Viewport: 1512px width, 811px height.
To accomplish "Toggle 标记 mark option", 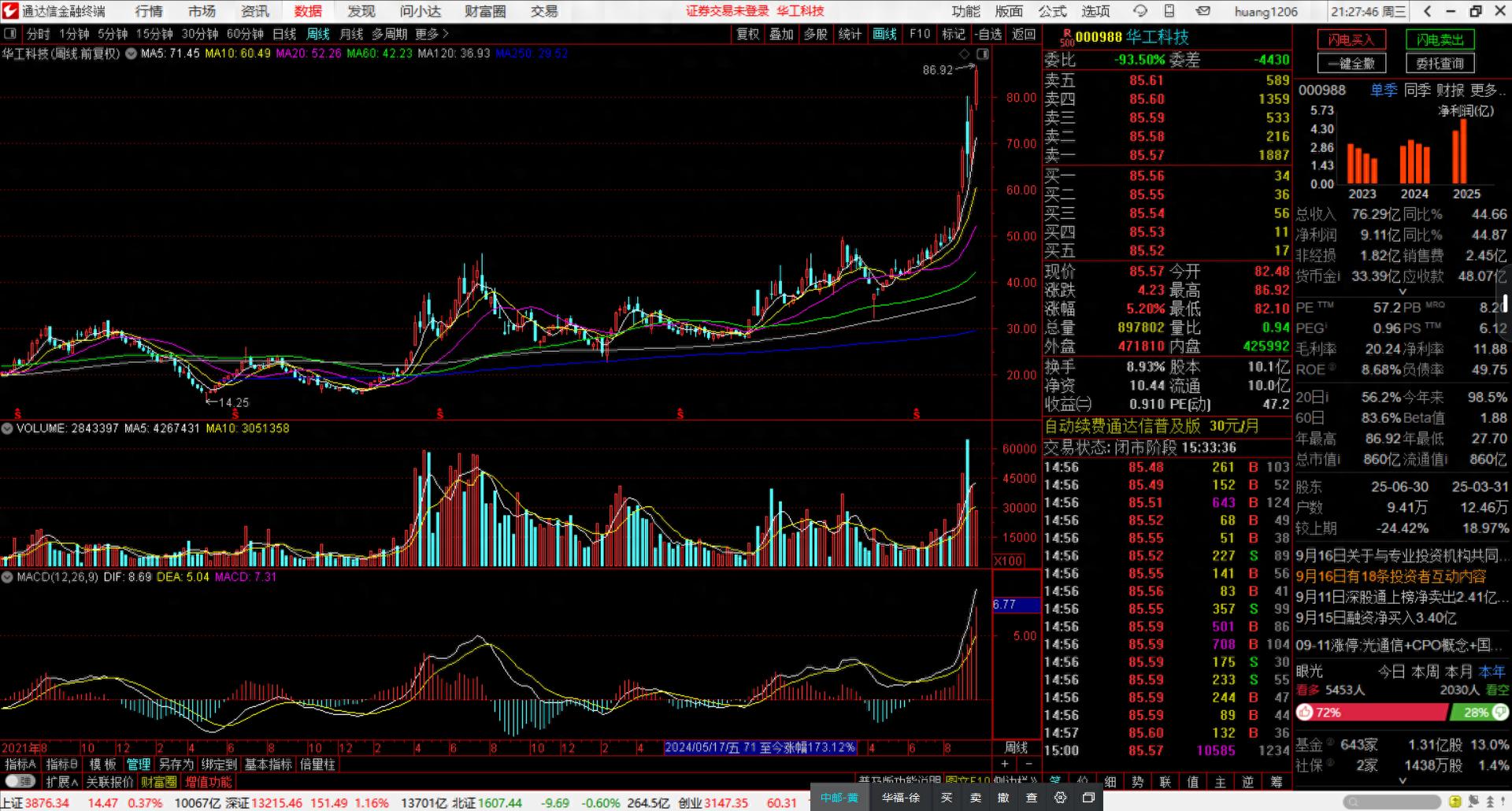I will coord(954,34).
